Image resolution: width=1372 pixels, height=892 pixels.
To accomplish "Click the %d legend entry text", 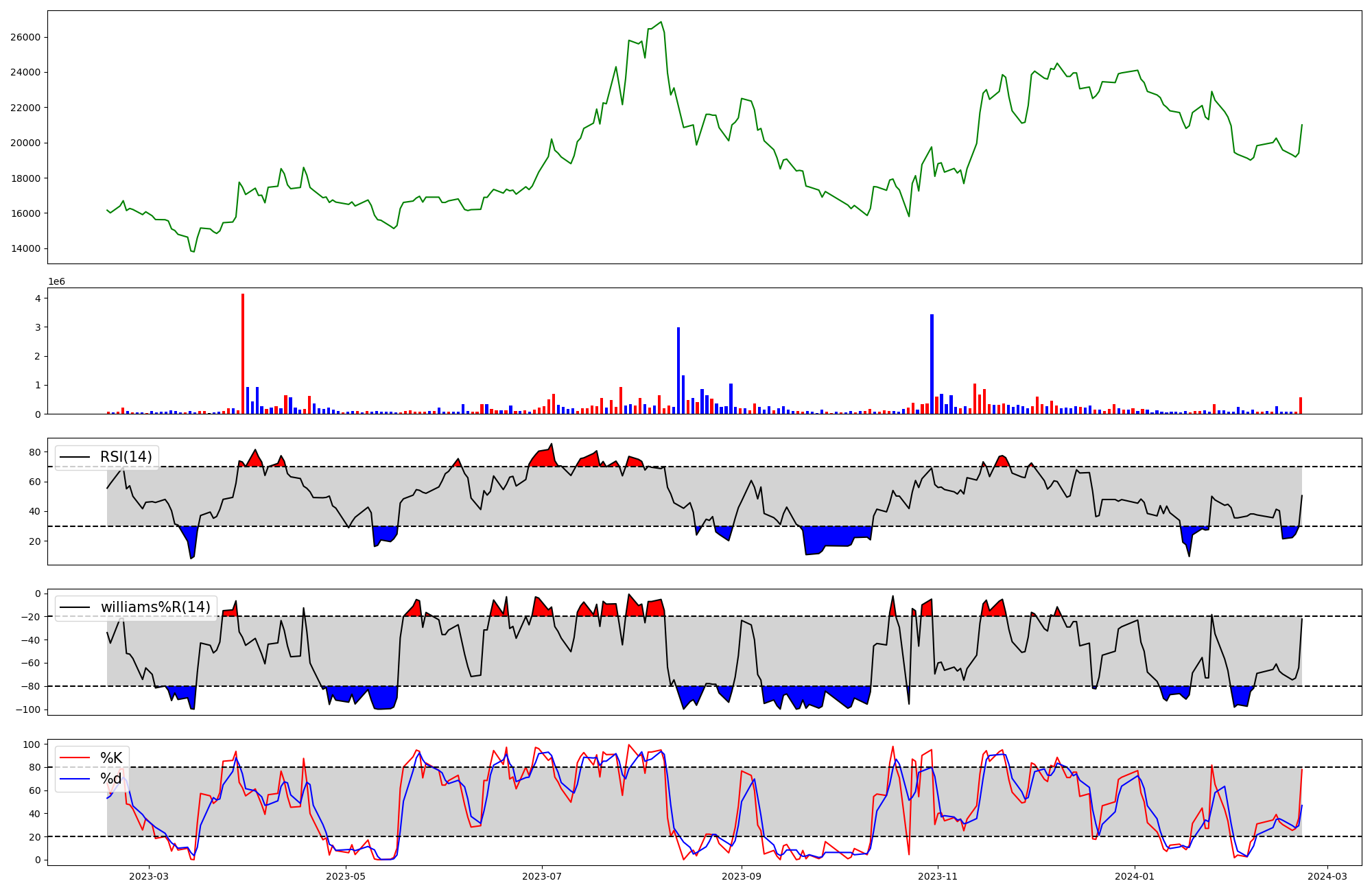I will (111, 778).
